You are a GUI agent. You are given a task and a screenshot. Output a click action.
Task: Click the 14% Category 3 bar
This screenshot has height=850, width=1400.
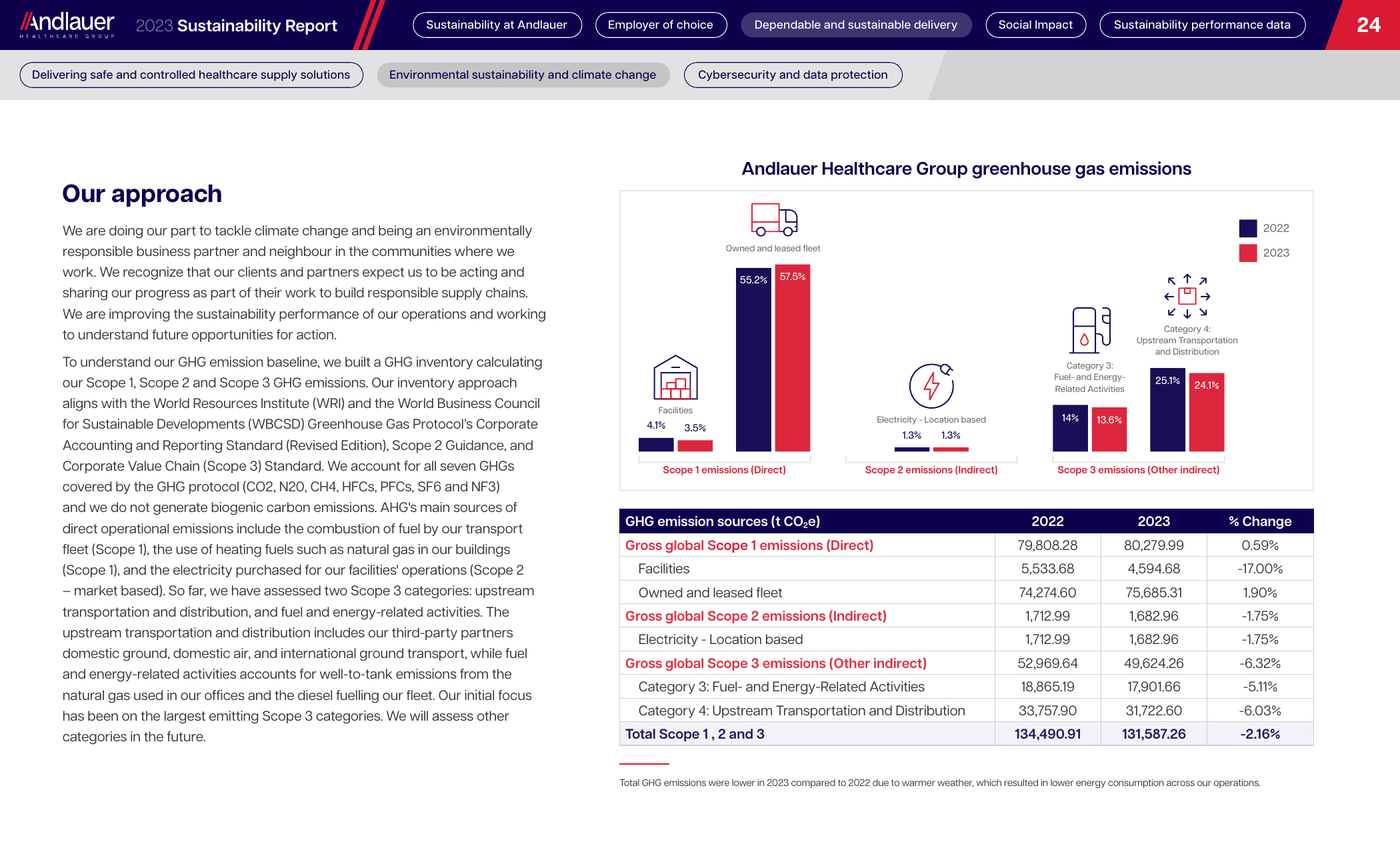coord(1070,428)
